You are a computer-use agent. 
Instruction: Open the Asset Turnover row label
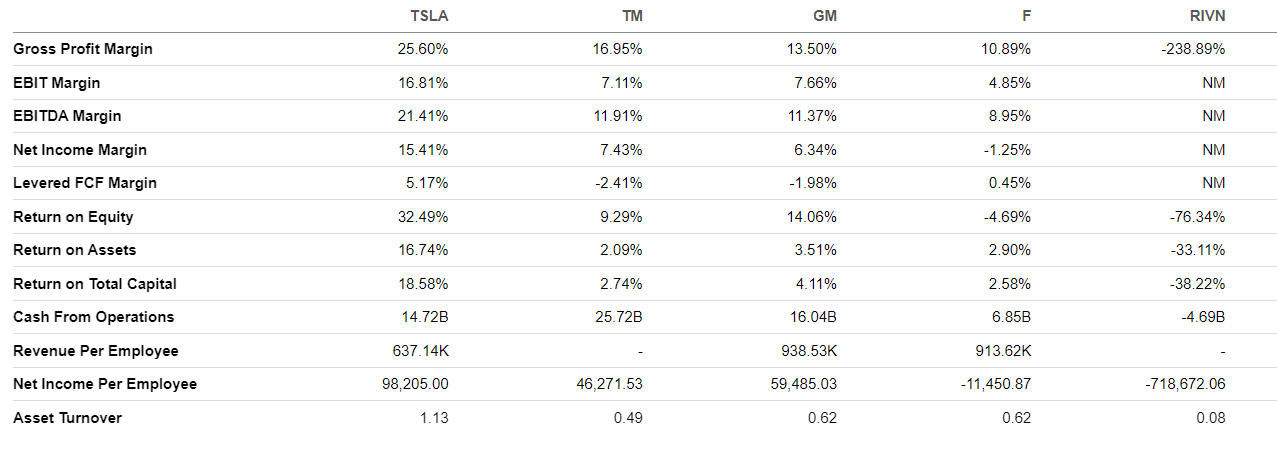point(68,418)
